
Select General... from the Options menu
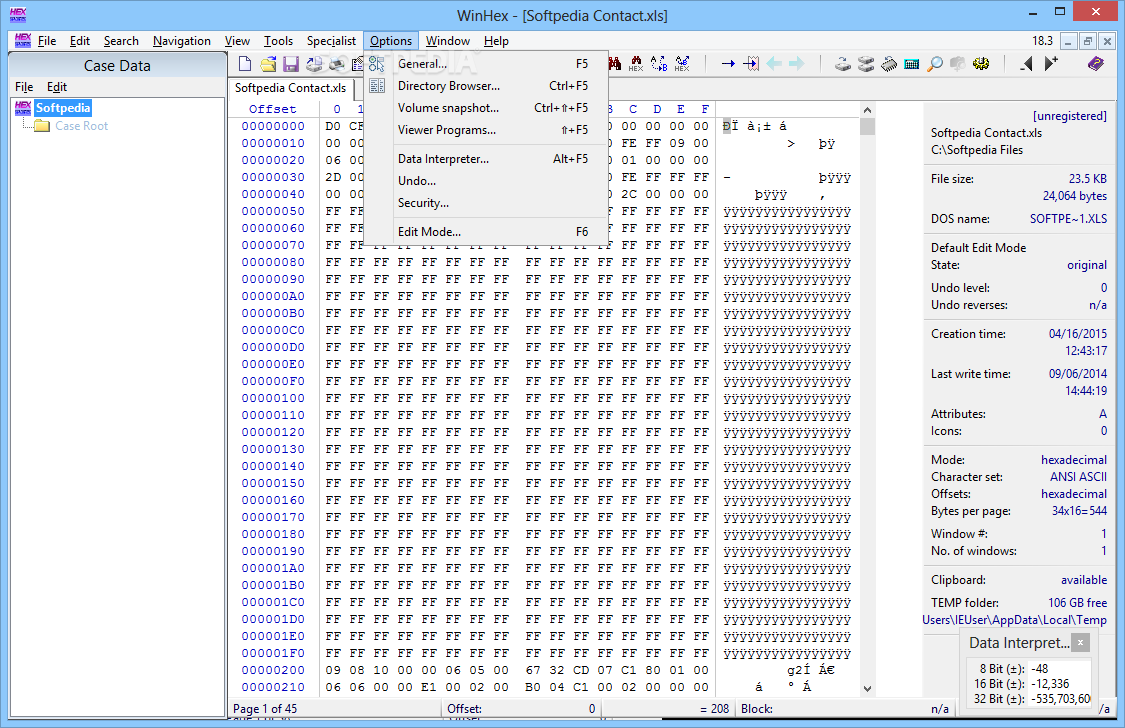point(486,64)
